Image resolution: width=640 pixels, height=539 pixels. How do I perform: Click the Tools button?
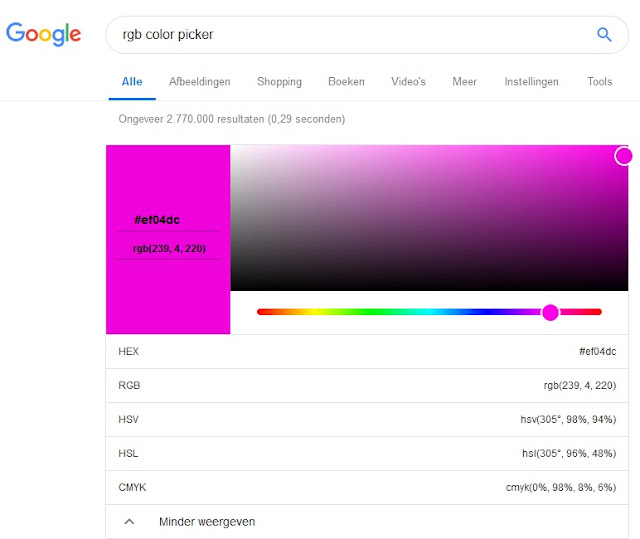[x=600, y=82]
